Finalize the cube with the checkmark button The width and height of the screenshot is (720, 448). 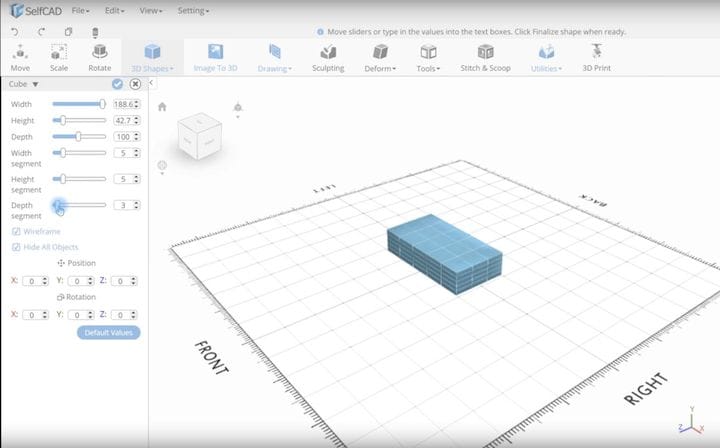tap(118, 85)
